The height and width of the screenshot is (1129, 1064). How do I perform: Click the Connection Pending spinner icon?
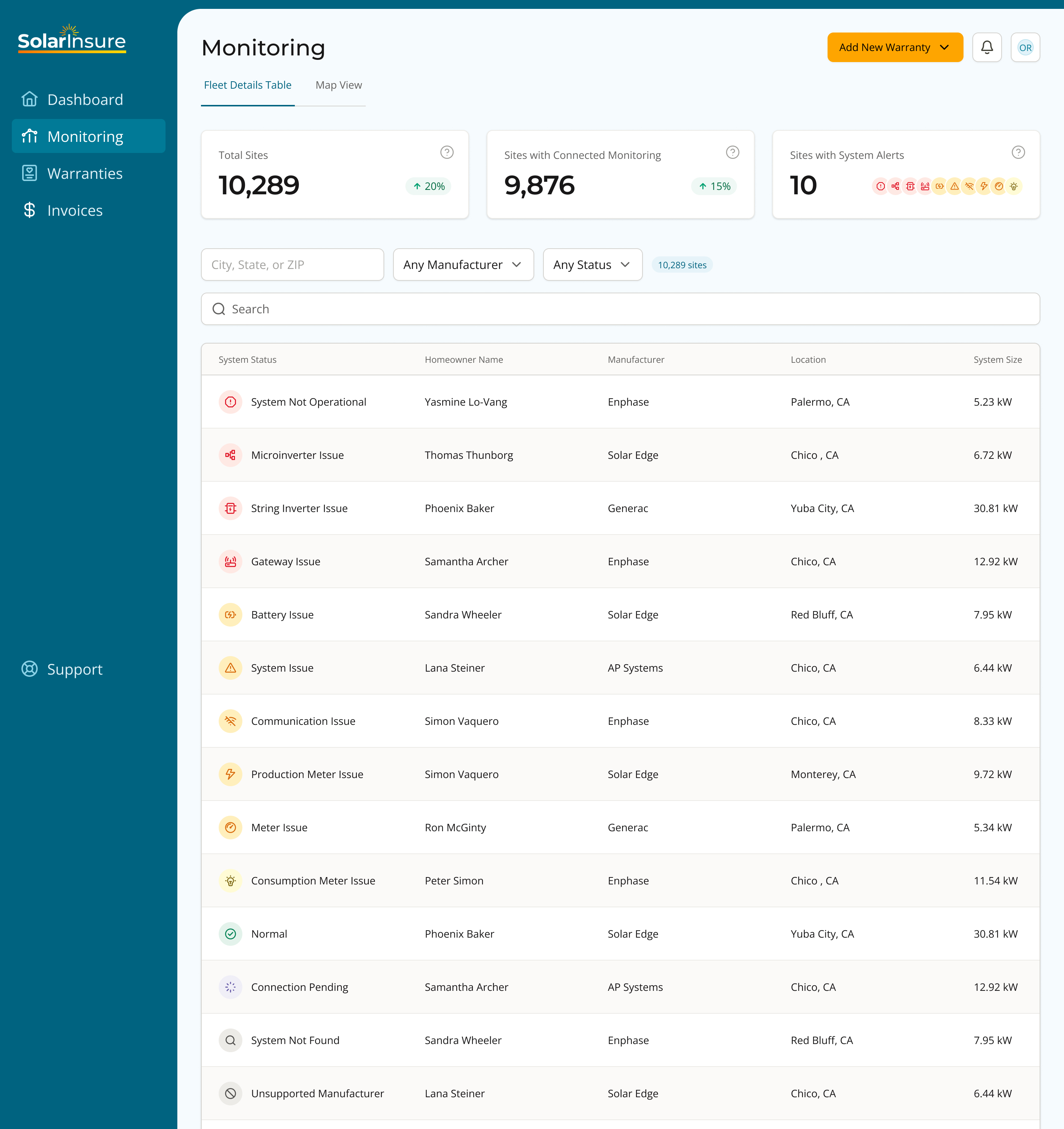[x=231, y=987]
